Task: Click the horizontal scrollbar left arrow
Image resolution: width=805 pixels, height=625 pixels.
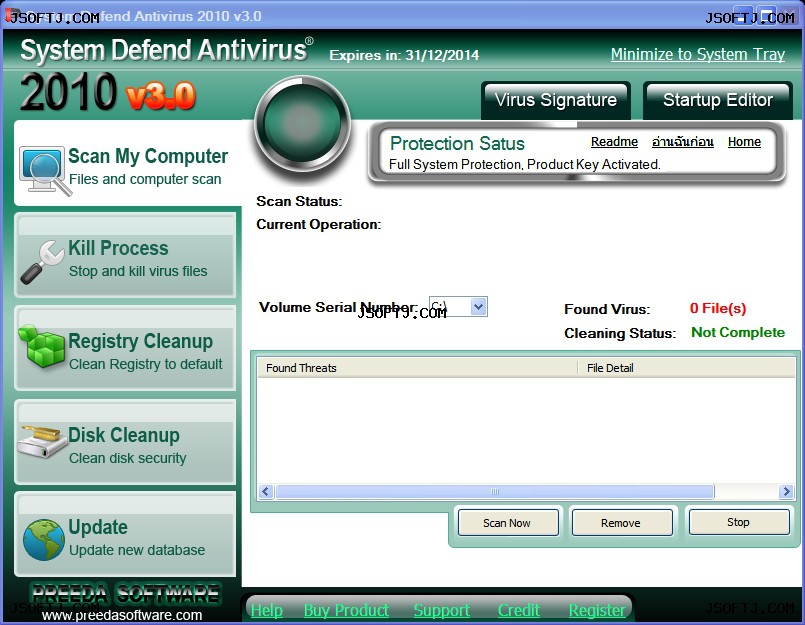Action: coord(265,491)
